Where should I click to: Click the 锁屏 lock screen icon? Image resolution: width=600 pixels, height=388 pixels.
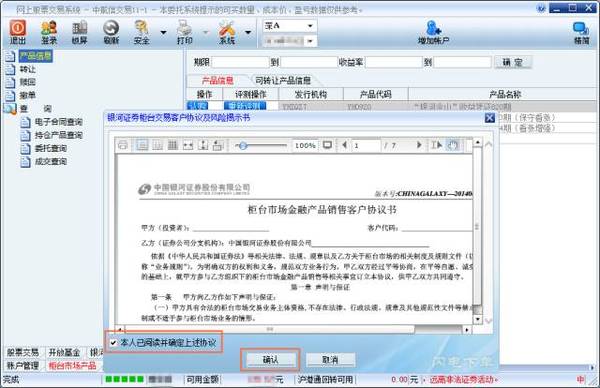coord(80,32)
